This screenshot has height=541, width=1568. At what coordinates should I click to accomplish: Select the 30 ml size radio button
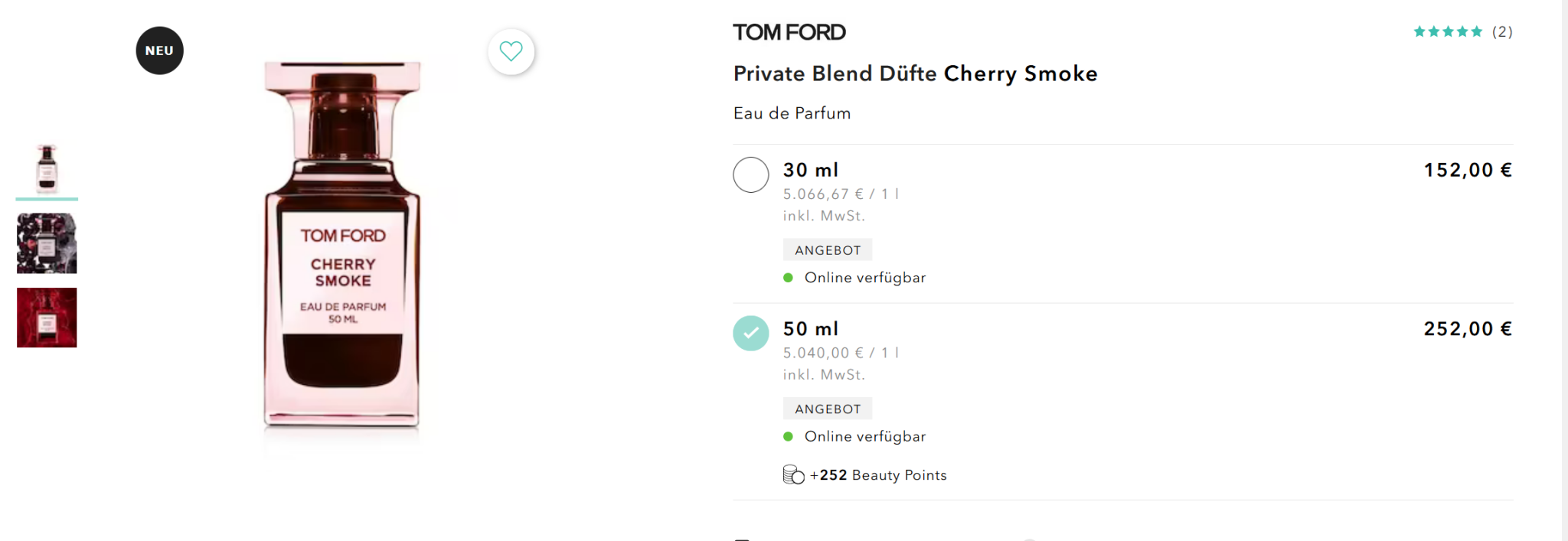click(750, 174)
